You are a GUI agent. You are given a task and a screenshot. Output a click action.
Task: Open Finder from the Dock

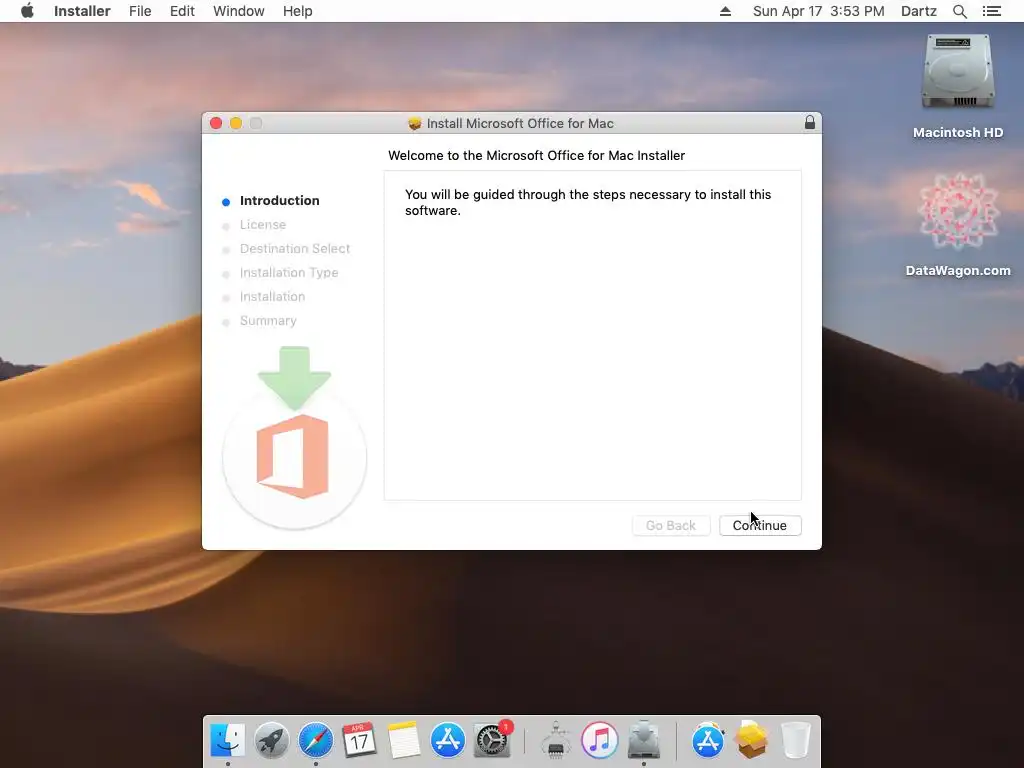pyautogui.click(x=227, y=740)
